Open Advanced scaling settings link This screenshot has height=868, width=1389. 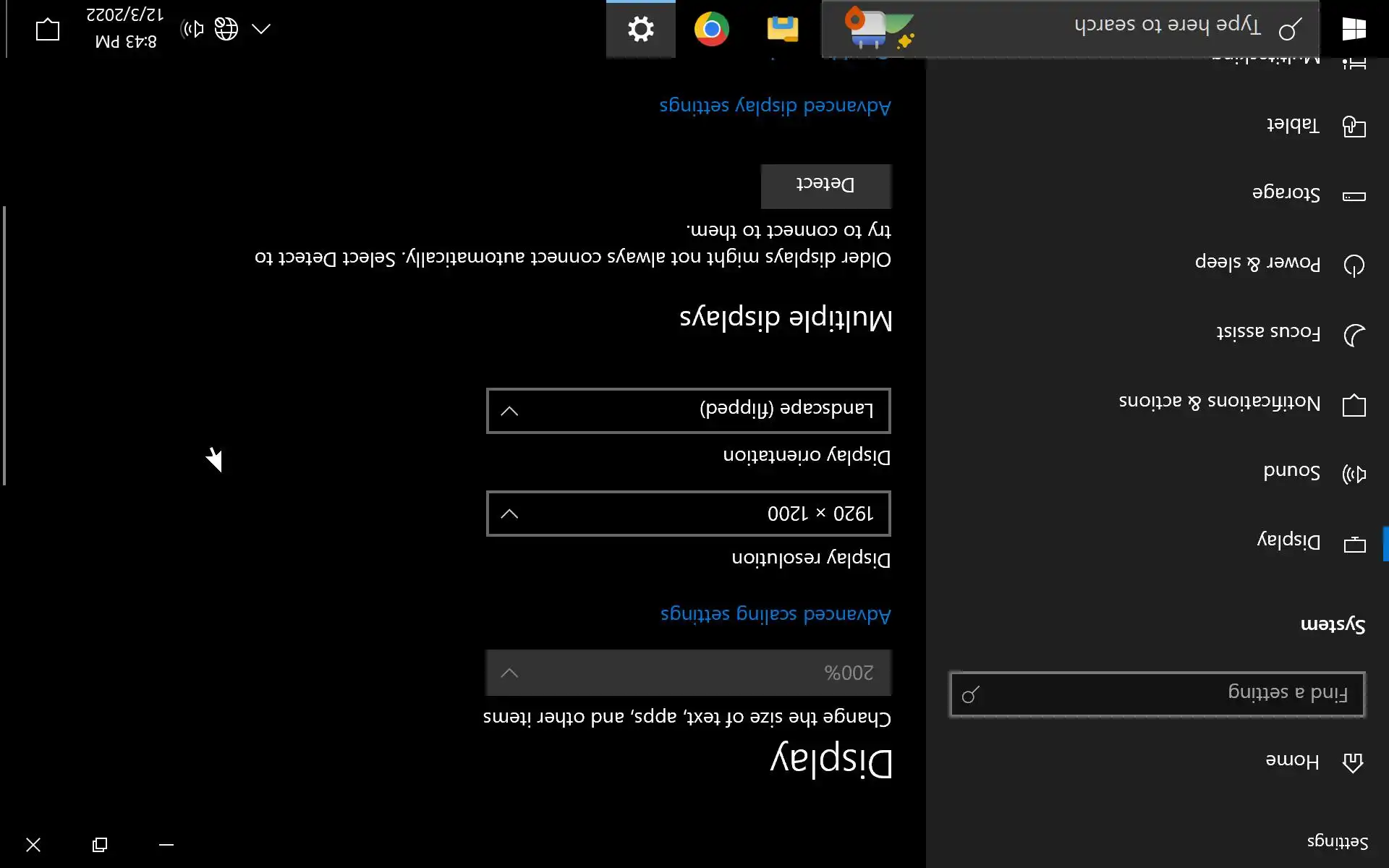click(775, 614)
